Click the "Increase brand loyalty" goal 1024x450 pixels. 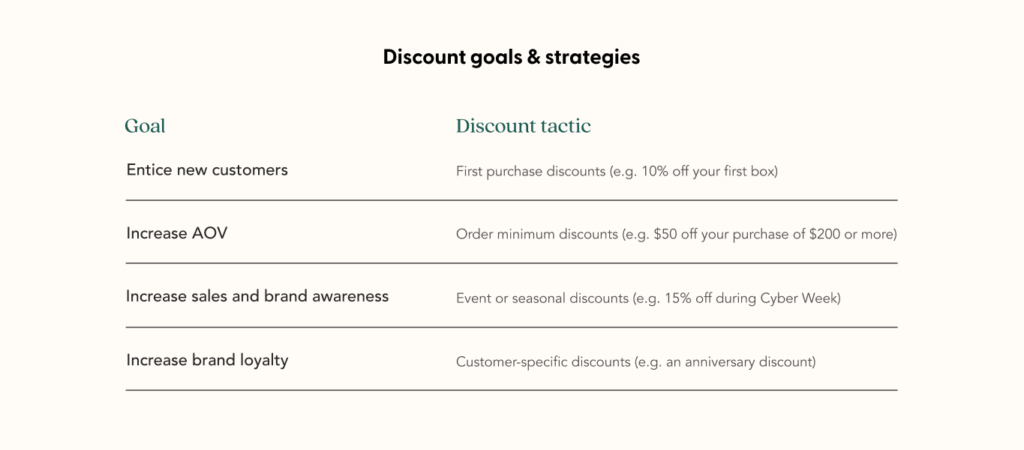[207, 360]
